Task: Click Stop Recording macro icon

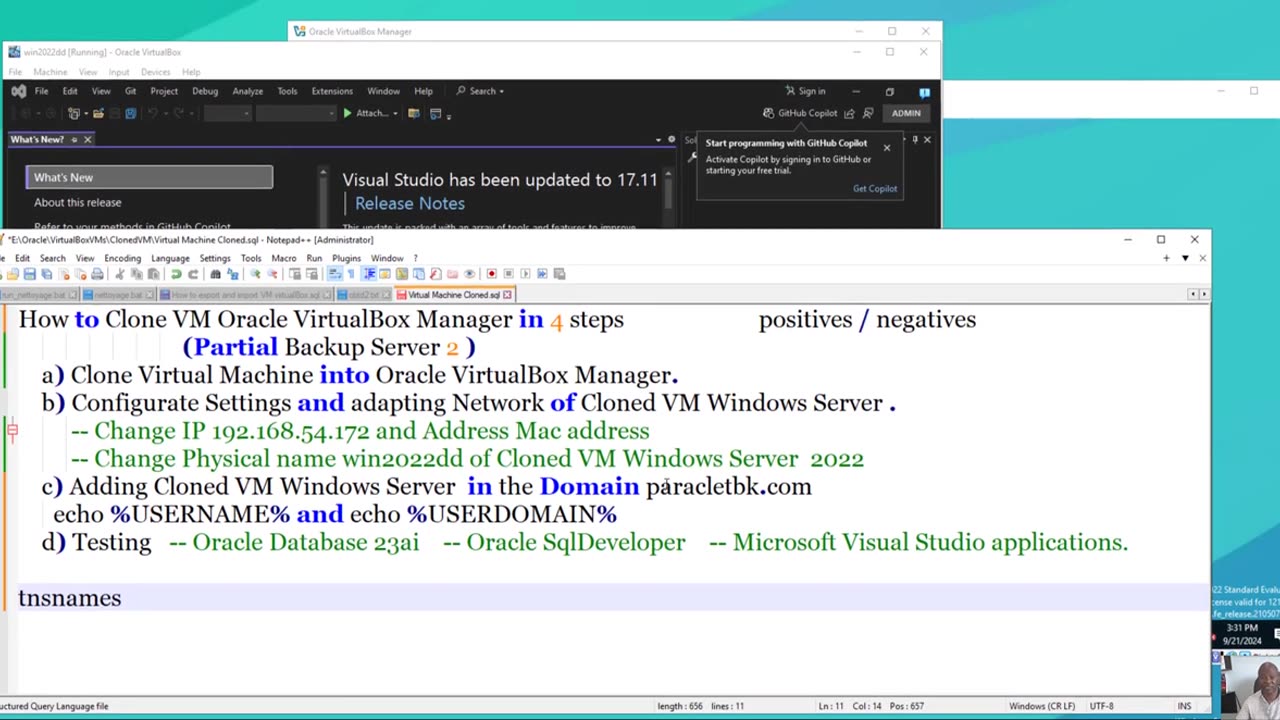Action: tap(508, 274)
